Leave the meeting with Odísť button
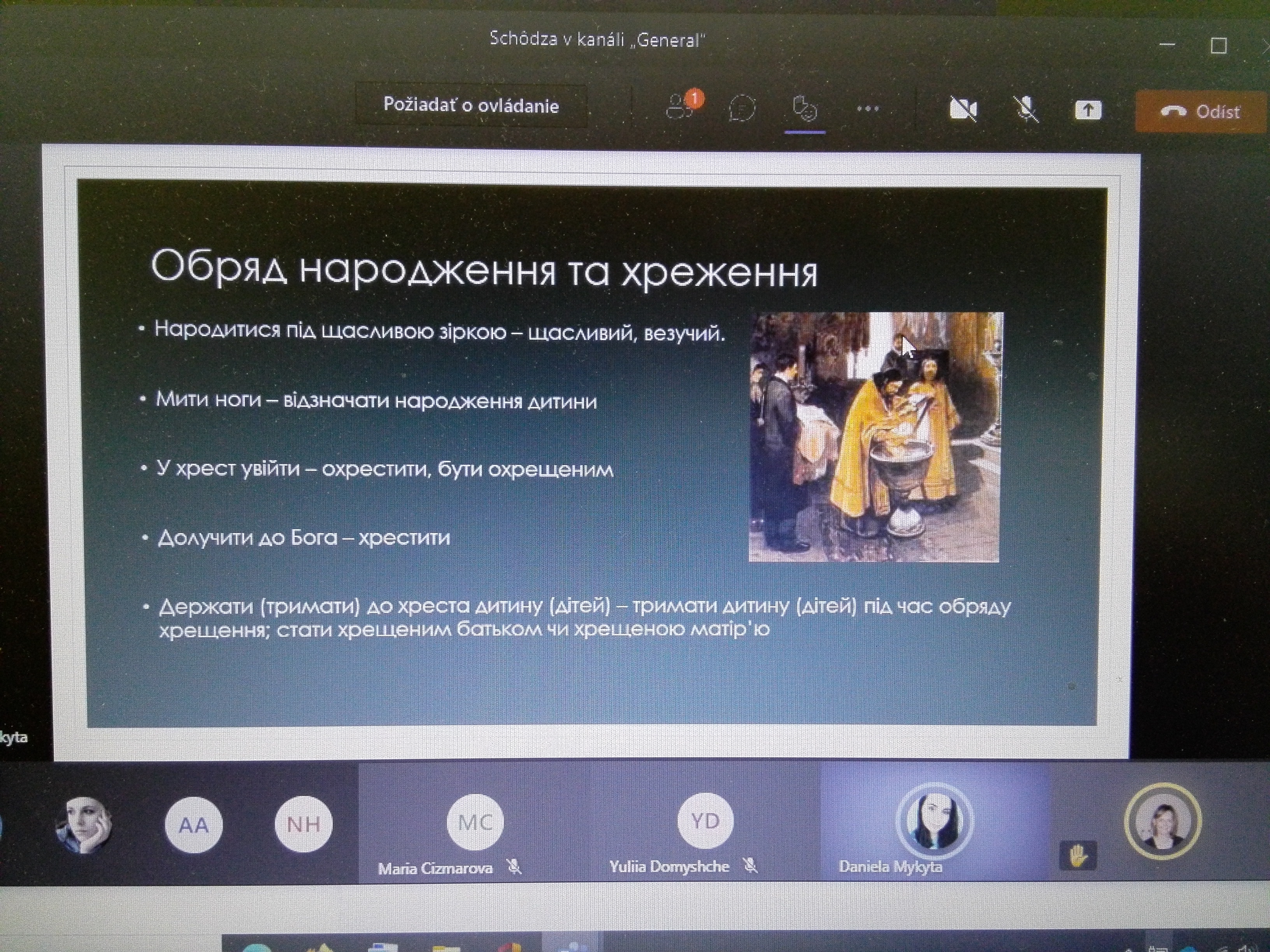 click(x=1202, y=111)
